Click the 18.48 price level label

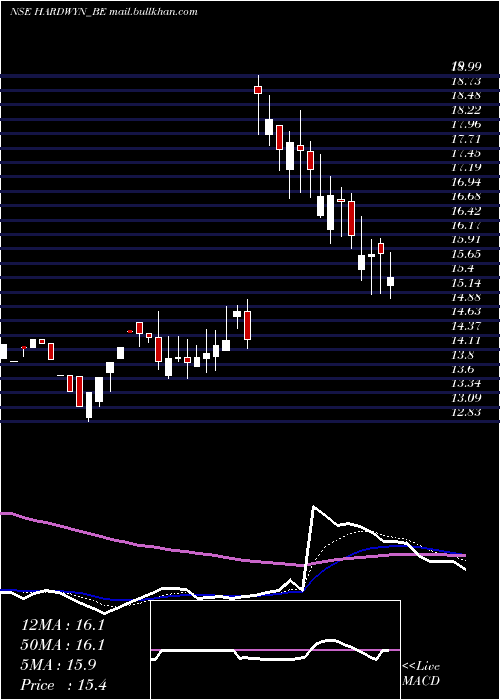(466, 95)
